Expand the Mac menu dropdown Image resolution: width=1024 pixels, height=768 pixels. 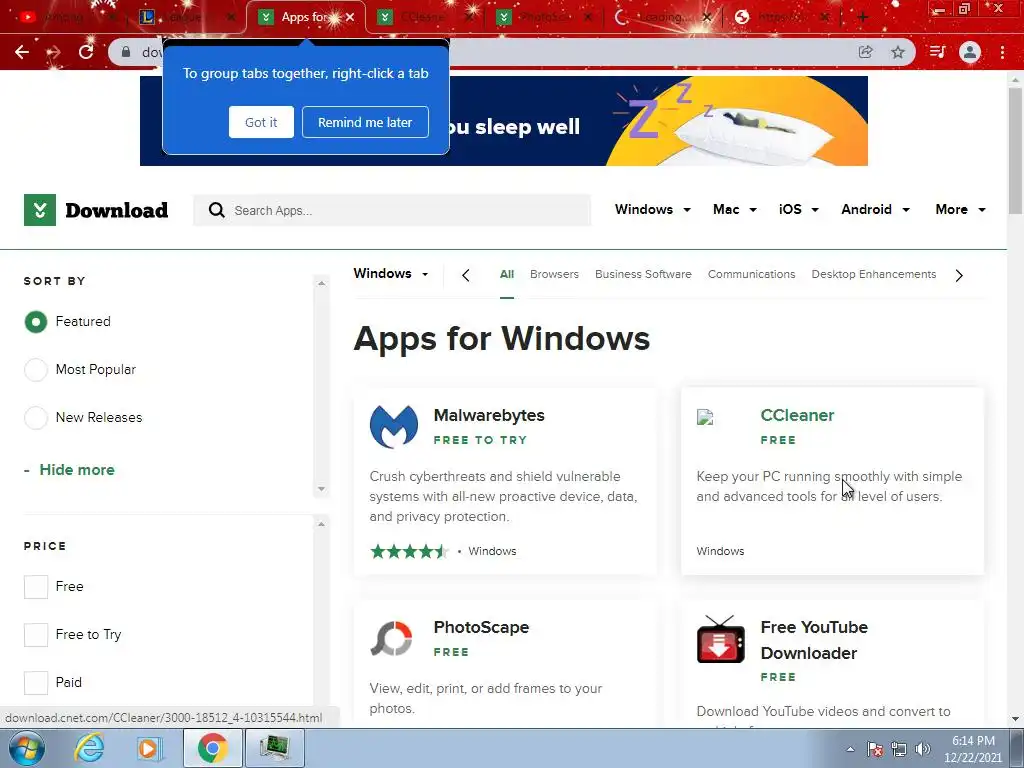735,210
